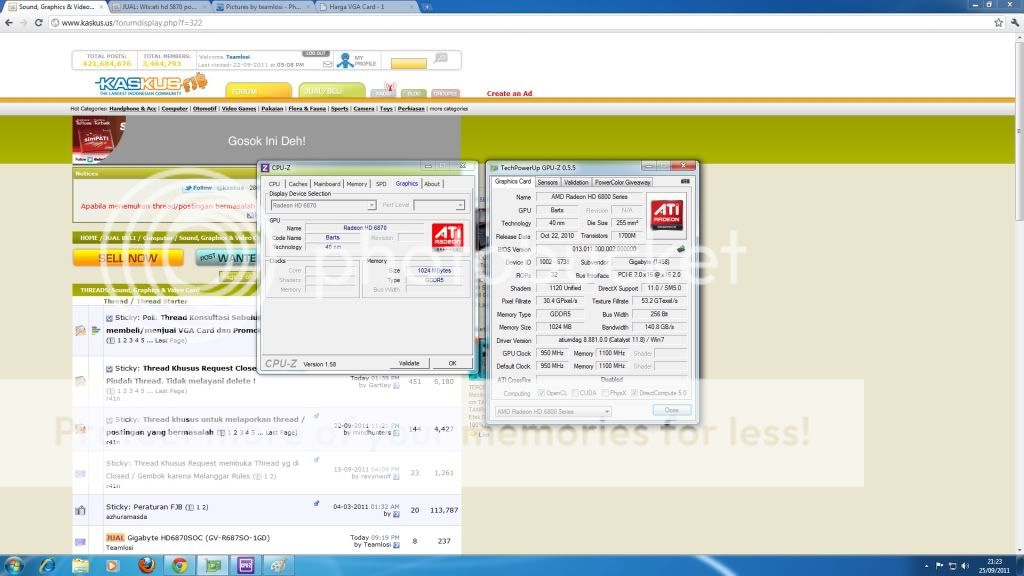Switch to About tab in CPU-Z
The height and width of the screenshot is (576, 1024).
432,184
